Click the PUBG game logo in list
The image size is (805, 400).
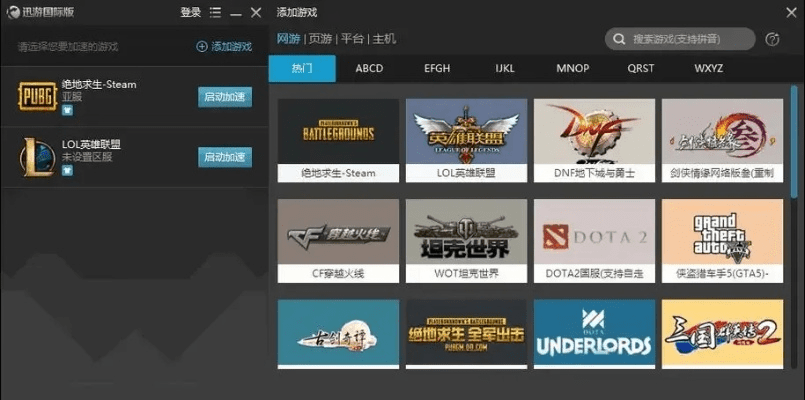pos(38,97)
